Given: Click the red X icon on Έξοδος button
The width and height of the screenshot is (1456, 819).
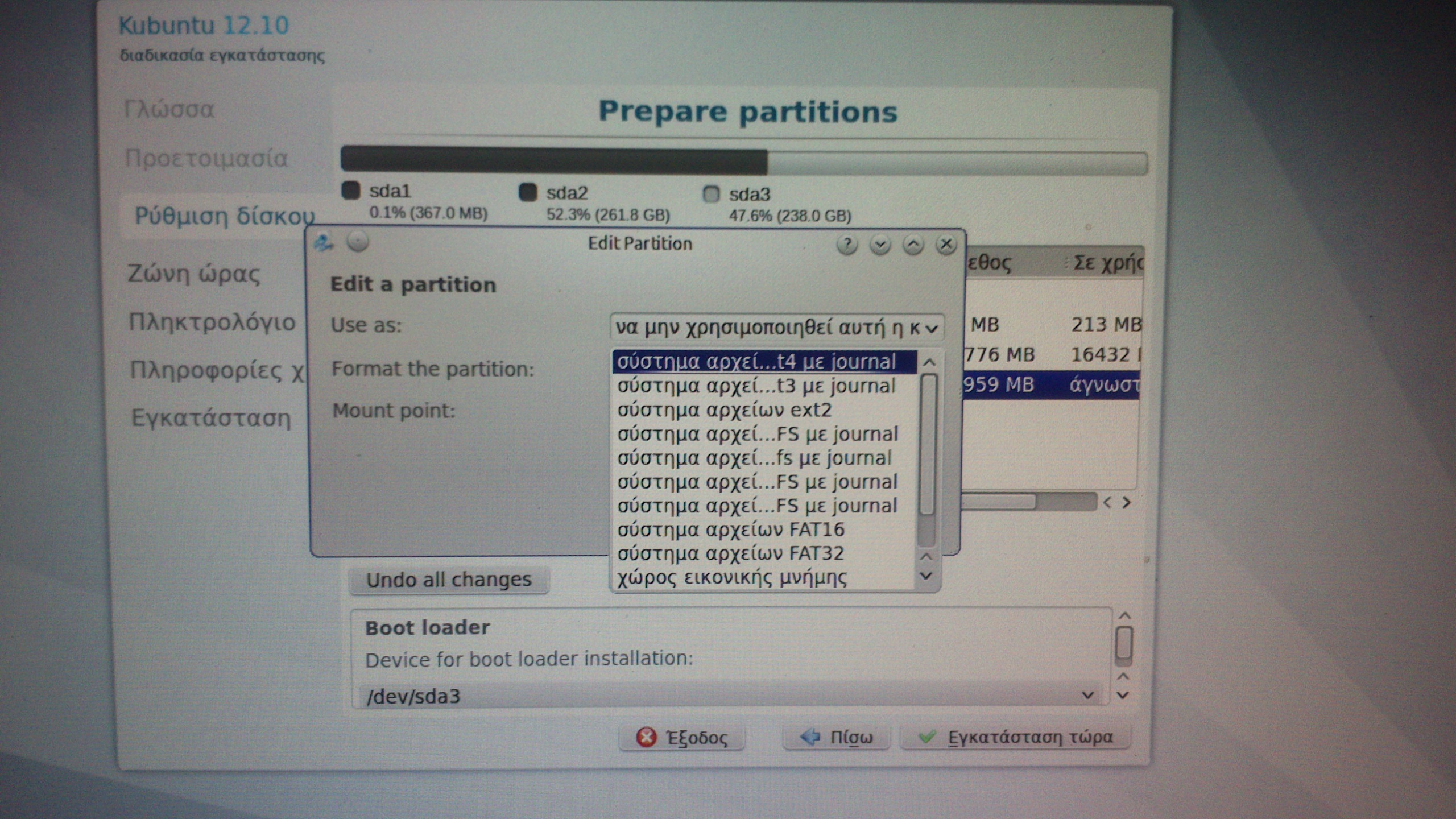Looking at the screenshot, I should point(646,737).
